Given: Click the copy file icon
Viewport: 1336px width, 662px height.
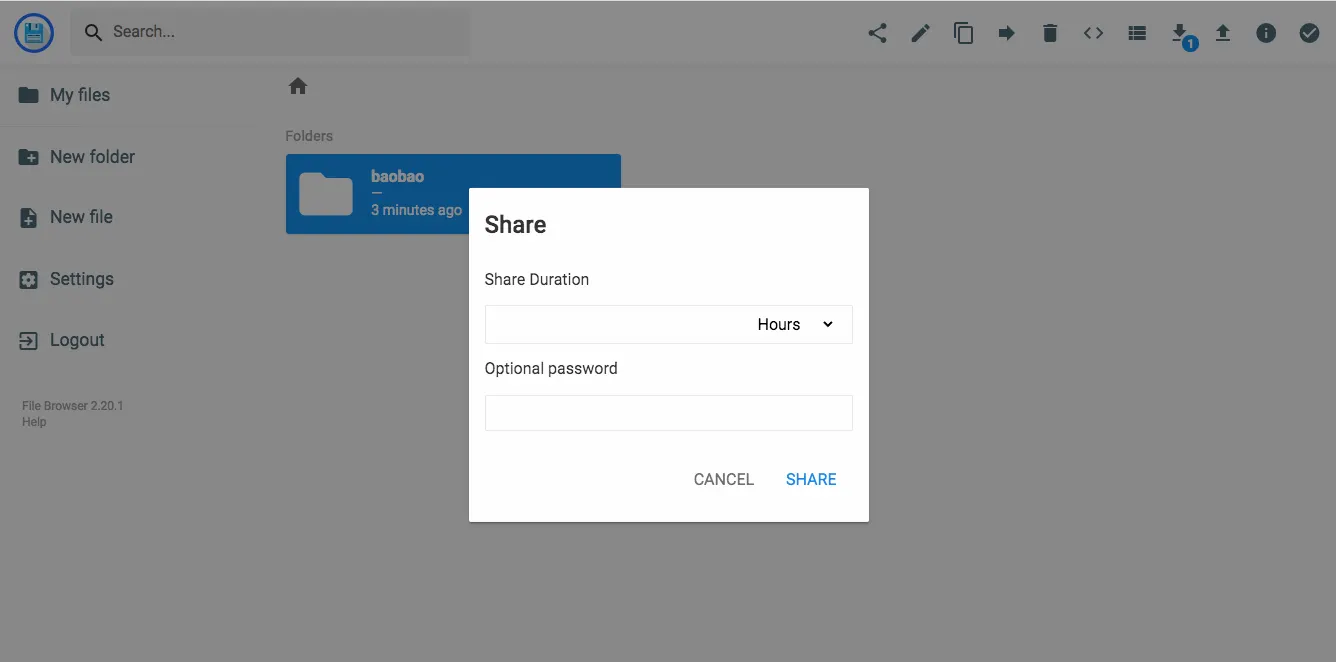Looking at the screenshot, I should pos(964,33).
